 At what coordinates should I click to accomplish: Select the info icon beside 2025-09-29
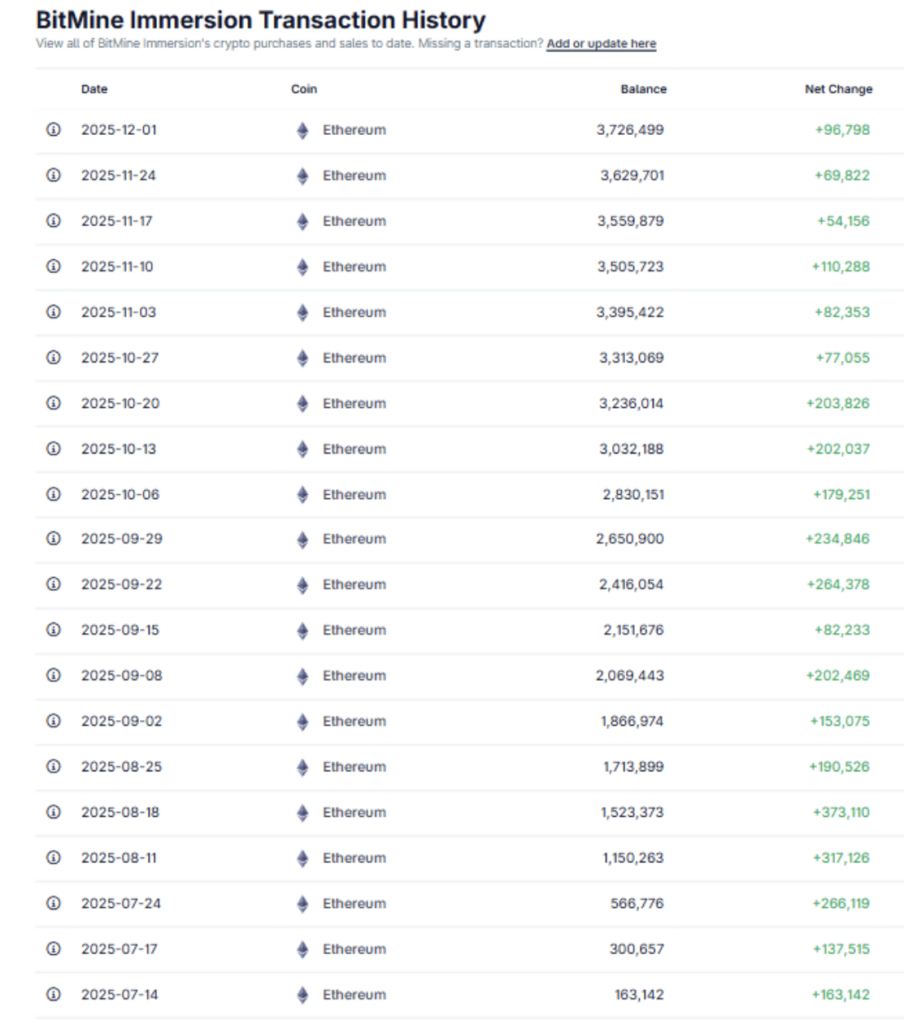pos(52,539)
